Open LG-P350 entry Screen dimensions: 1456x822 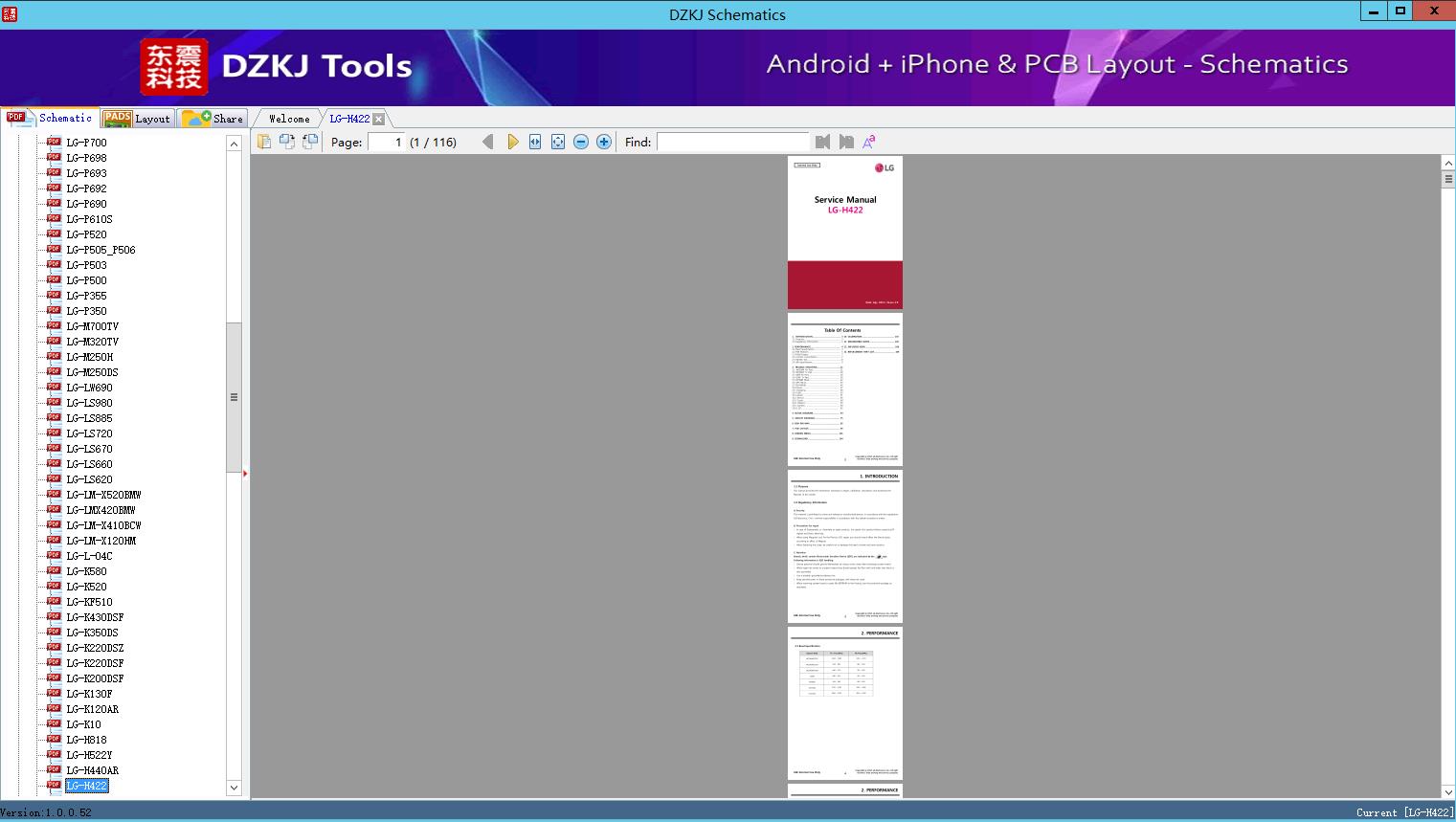pyautogui.click(x=87, y=311)
